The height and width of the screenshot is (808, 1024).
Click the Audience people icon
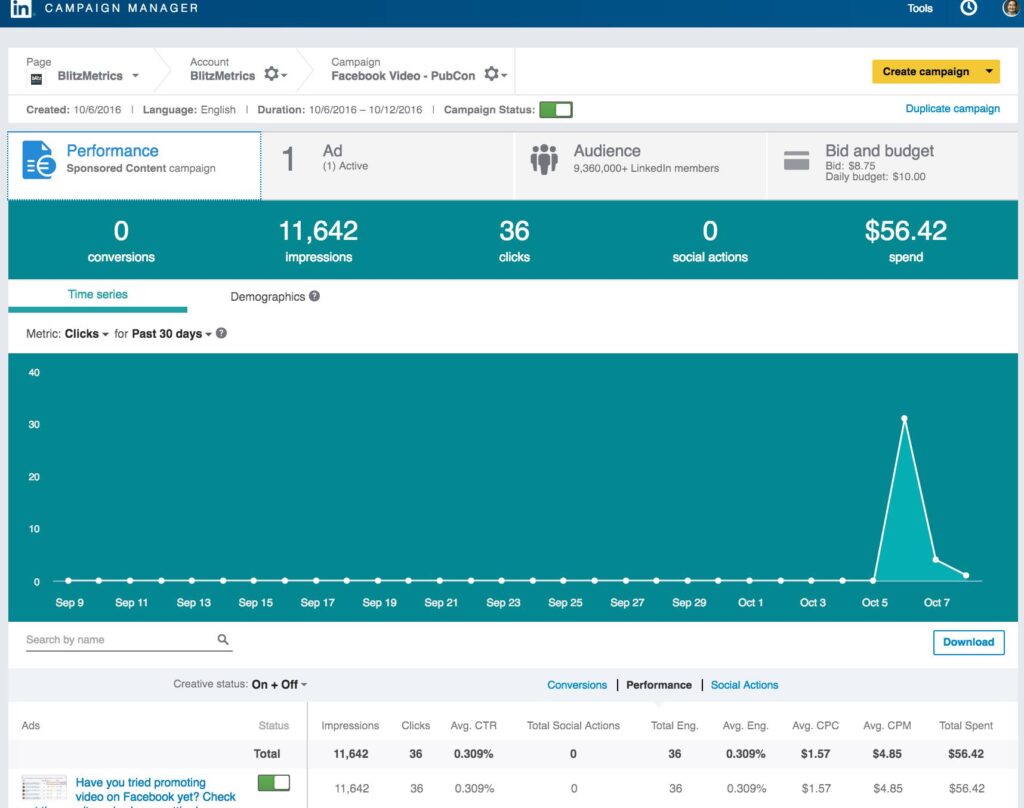coord(544,159)
